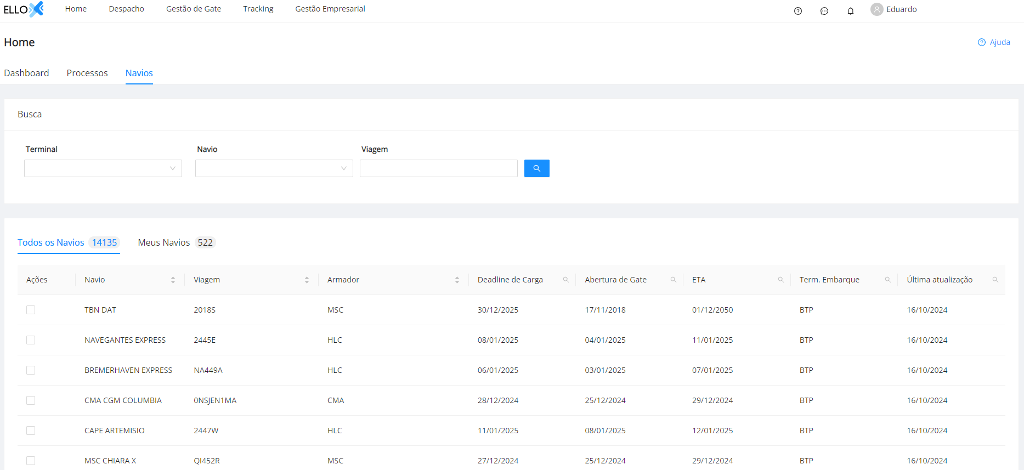Open the Gestão de Gate menu
The height and width of the screenshot is (470, 1024).
coord(193,9)
